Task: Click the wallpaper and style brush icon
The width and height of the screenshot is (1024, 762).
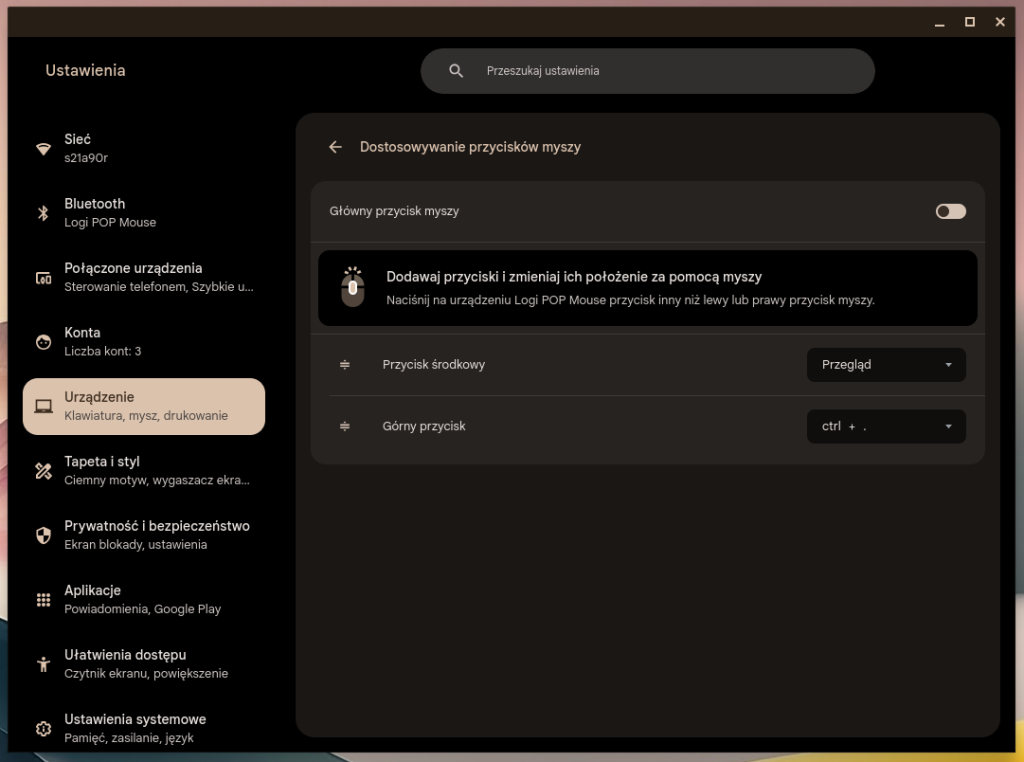Action: (43, 471)
